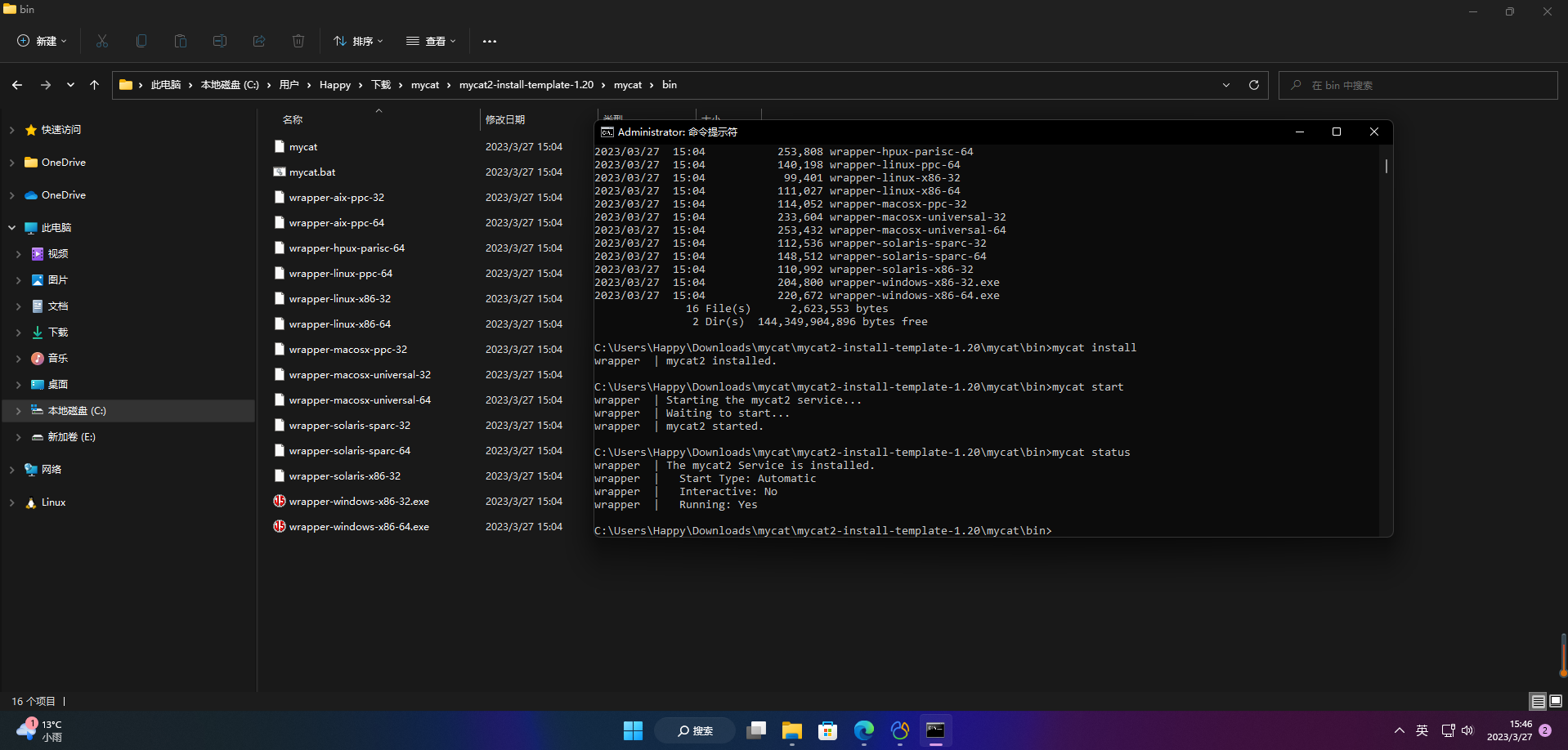Click the Paste clipboard icon
The image size is (1568, 750).
[181, 41]
